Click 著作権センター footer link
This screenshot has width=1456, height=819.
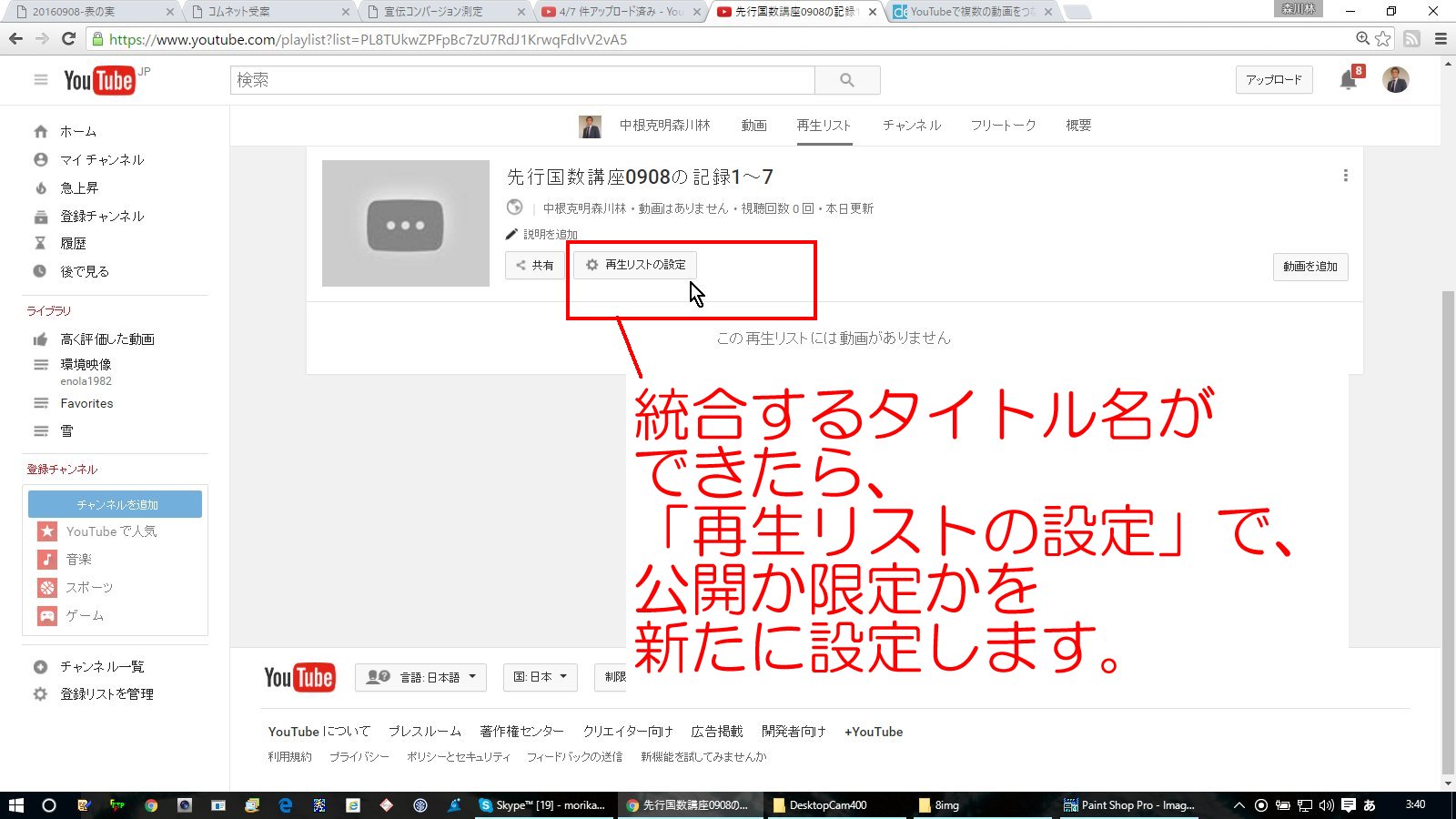pos(522,732)
